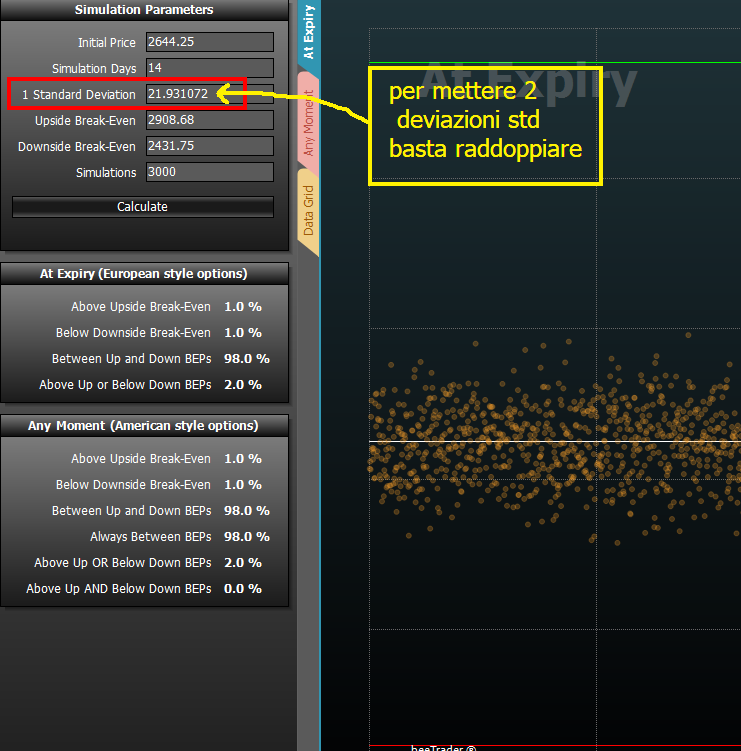The width and height of the screenshot is (741, 751).
Task: Select the Downside Break-Even field
Action: coord(210,146)
